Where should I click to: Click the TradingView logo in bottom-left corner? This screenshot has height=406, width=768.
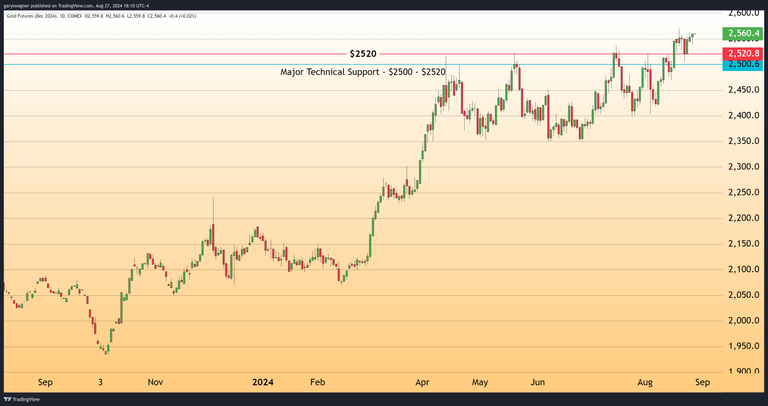point(20,397)
